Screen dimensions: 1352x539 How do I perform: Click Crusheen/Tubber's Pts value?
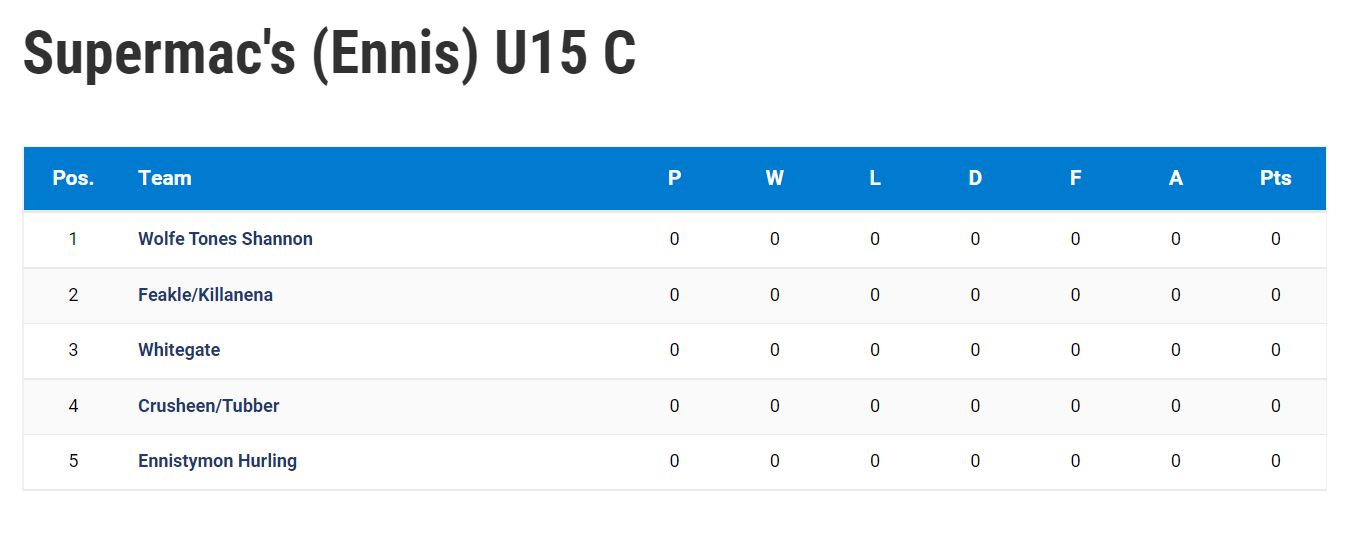[x=1276, y=406]
